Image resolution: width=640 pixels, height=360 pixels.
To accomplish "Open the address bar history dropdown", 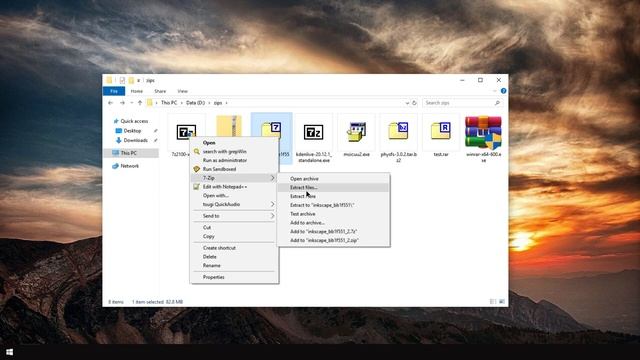I will [407, 103].
